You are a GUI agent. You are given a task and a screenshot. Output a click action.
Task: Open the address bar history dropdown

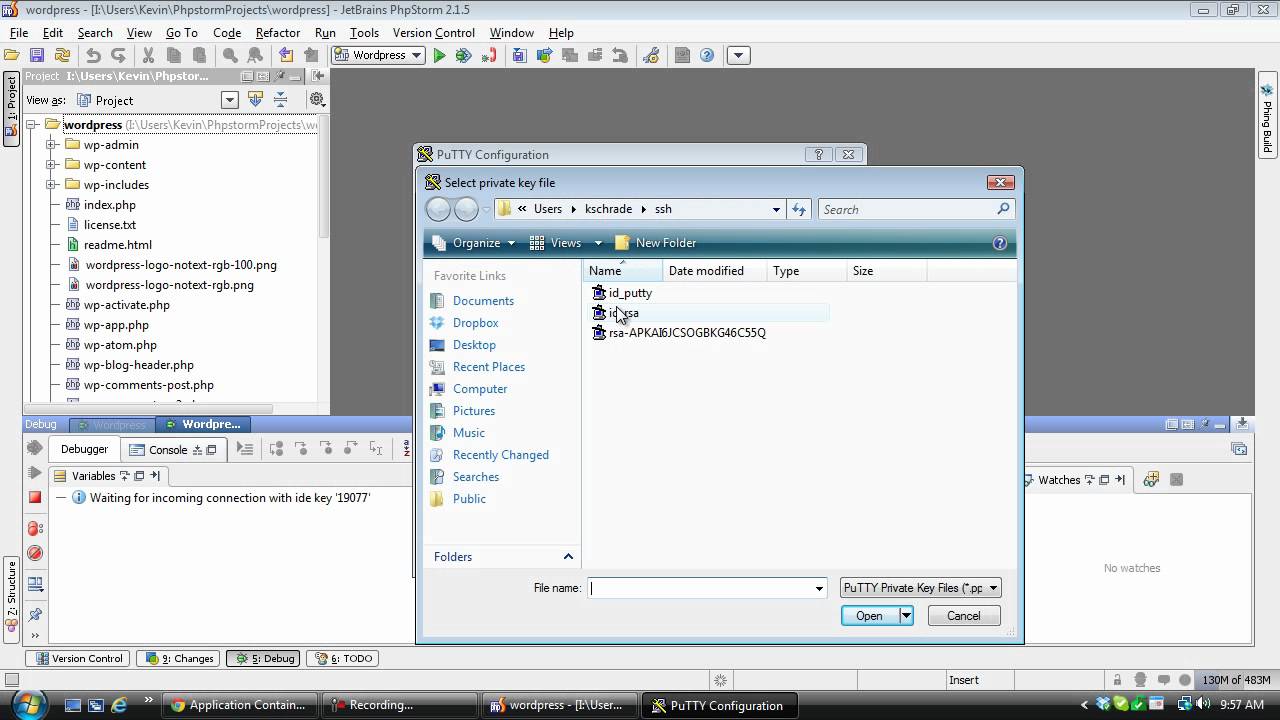pyautogui.click(x=776, y=209)
